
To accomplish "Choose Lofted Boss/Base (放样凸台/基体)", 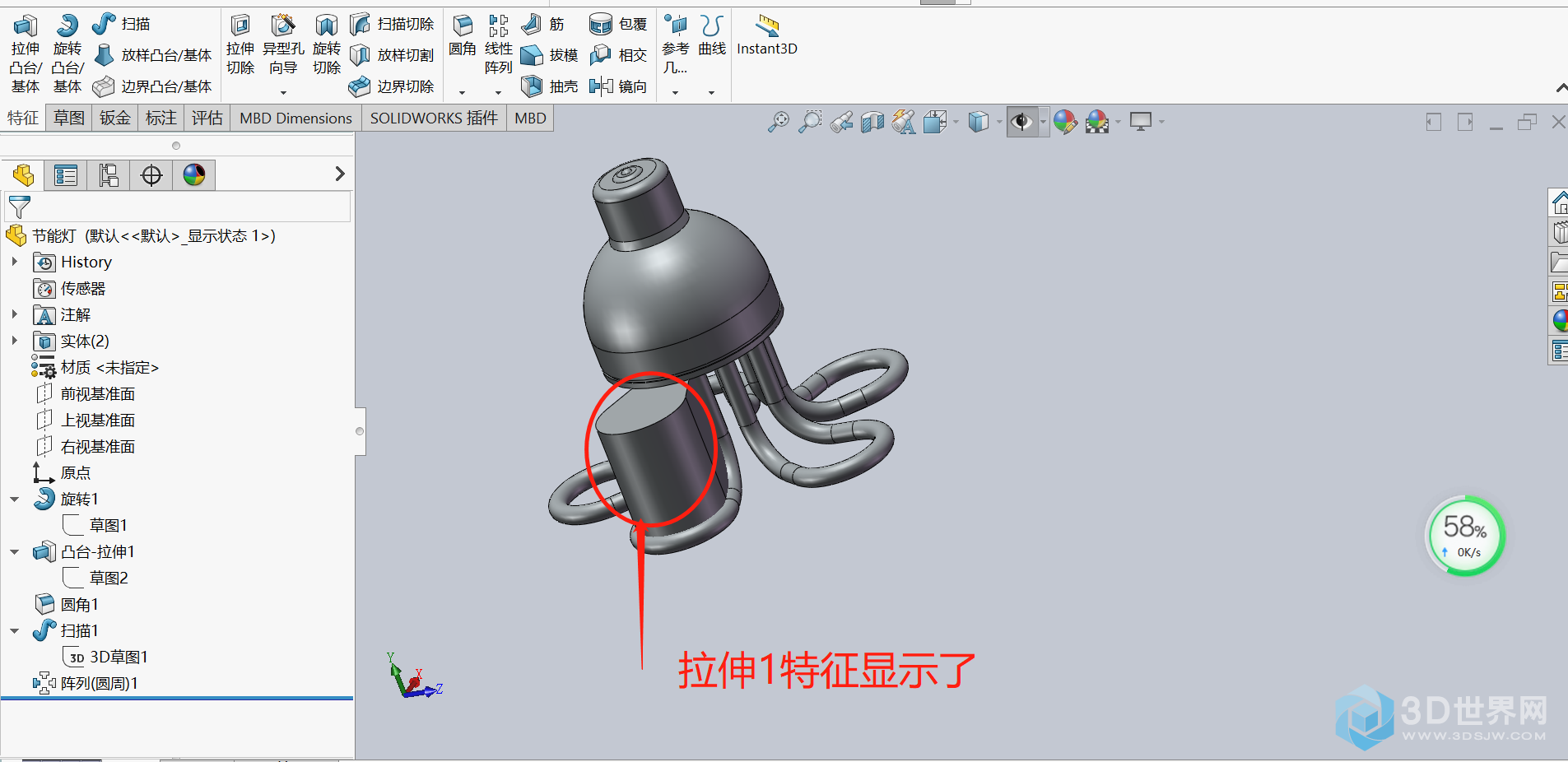I will (x=152, y=55).
